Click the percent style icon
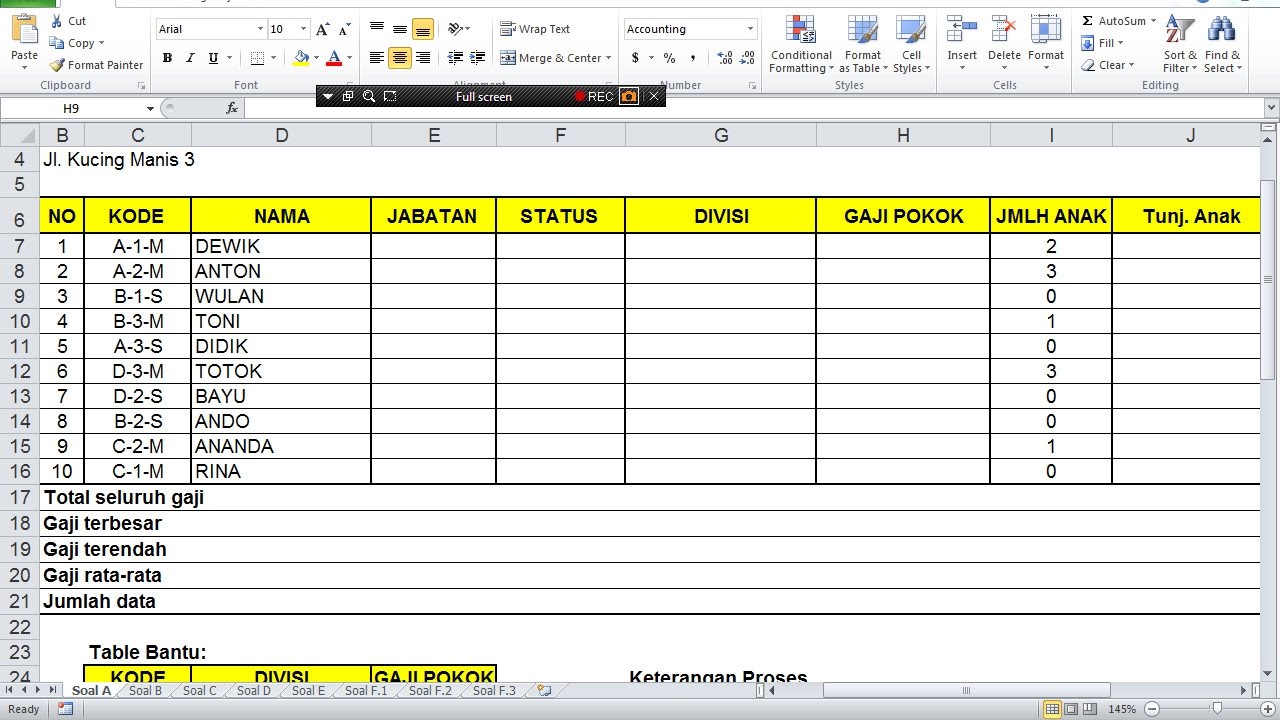Screen dimensions: 1280x720 [x=669, y=58]
